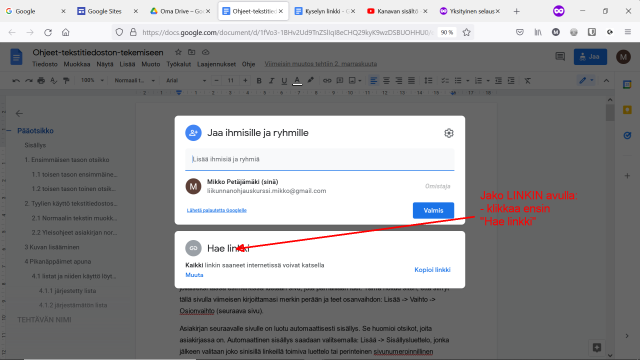Viewport: 640px width, 360px height.
Task: Open the Lisää menu
Action: coord(127,64)
